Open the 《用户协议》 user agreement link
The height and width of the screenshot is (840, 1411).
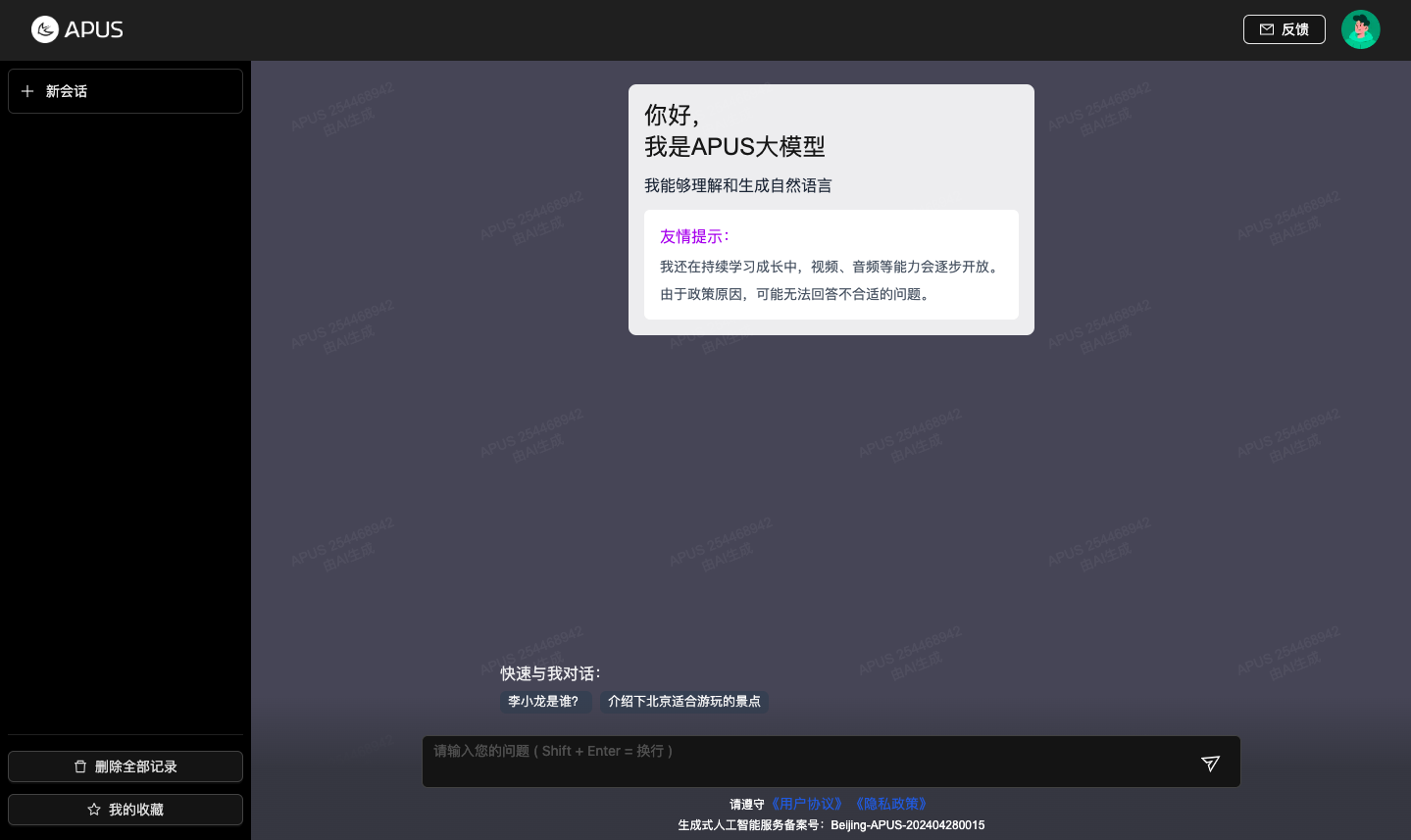point(806,804)
